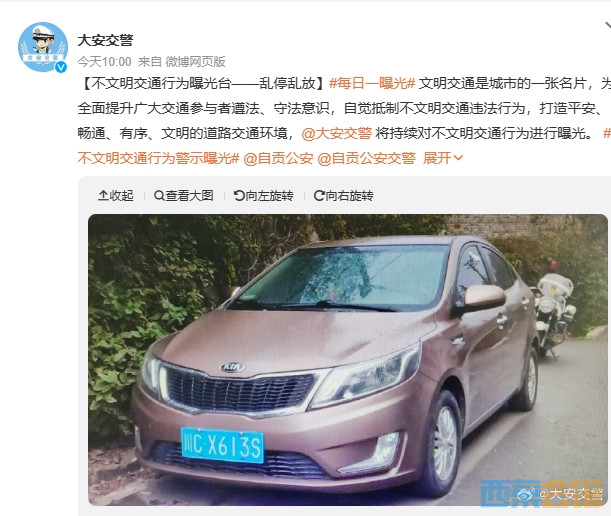Rotate image left with 向左旋转
Screen dimensions: 611x516
click(263, 196)
